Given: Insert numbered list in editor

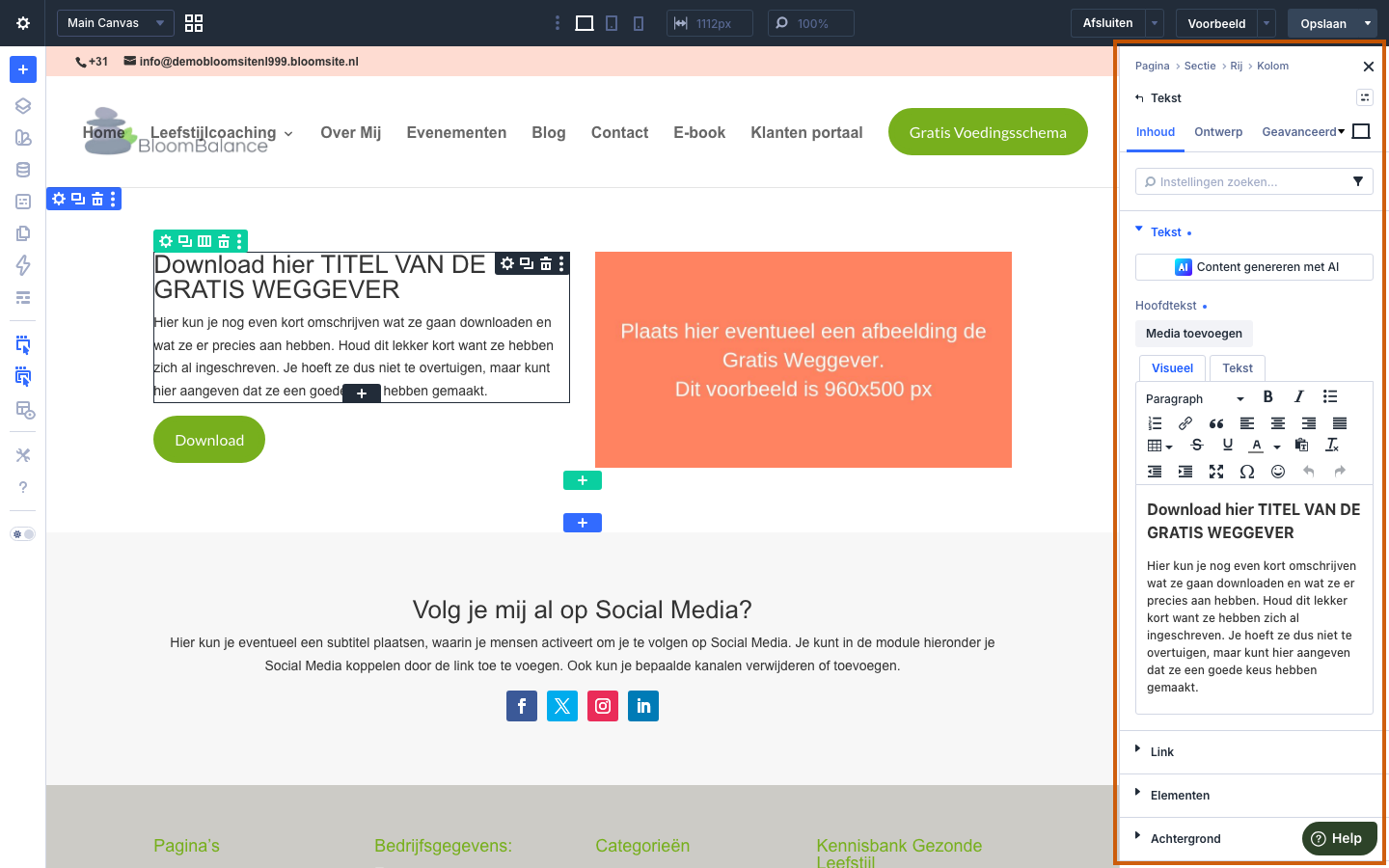Looking at the screenshot, I should click(1155, 423).
